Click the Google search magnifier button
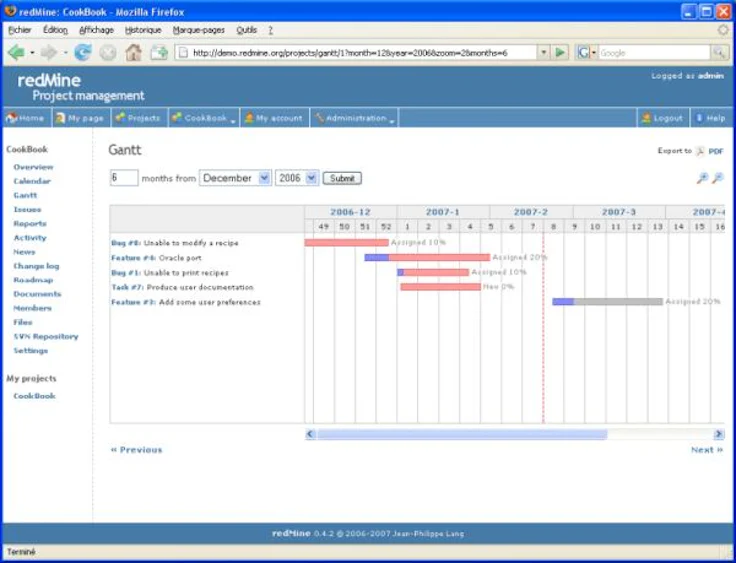 tap(719, 52)
